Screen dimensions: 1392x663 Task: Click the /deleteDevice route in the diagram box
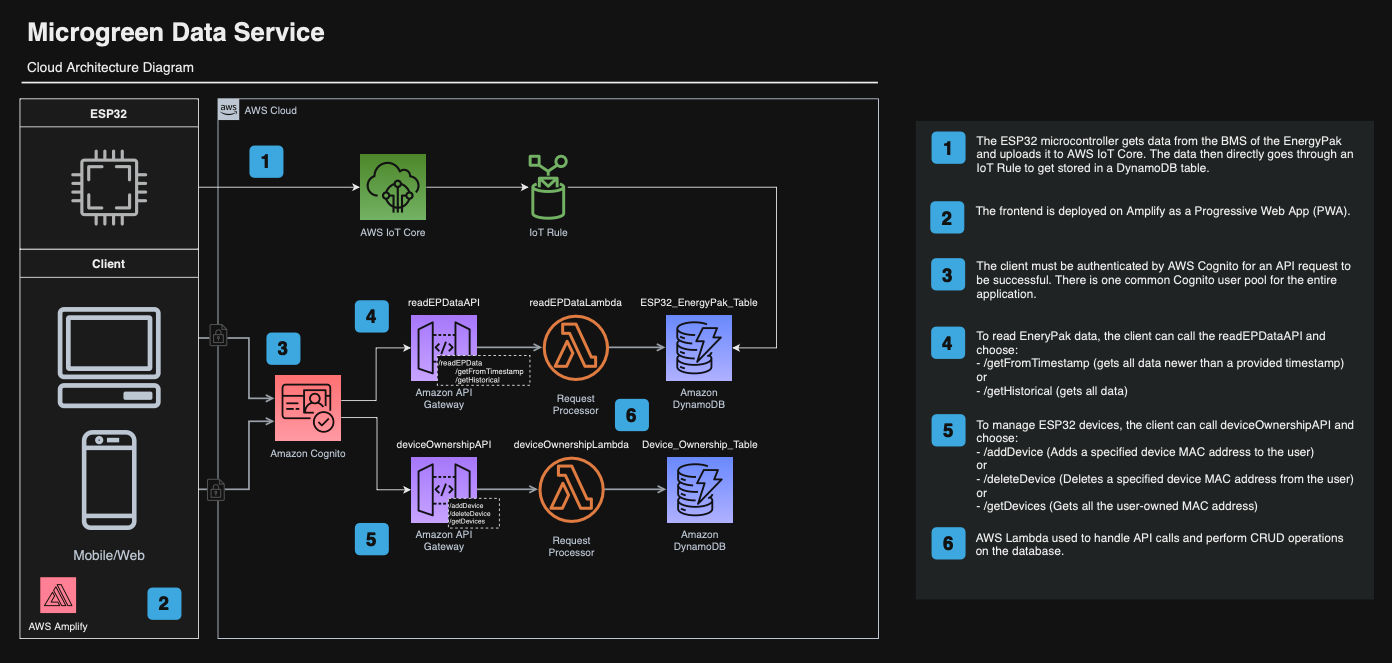click(x=470, y=514)
